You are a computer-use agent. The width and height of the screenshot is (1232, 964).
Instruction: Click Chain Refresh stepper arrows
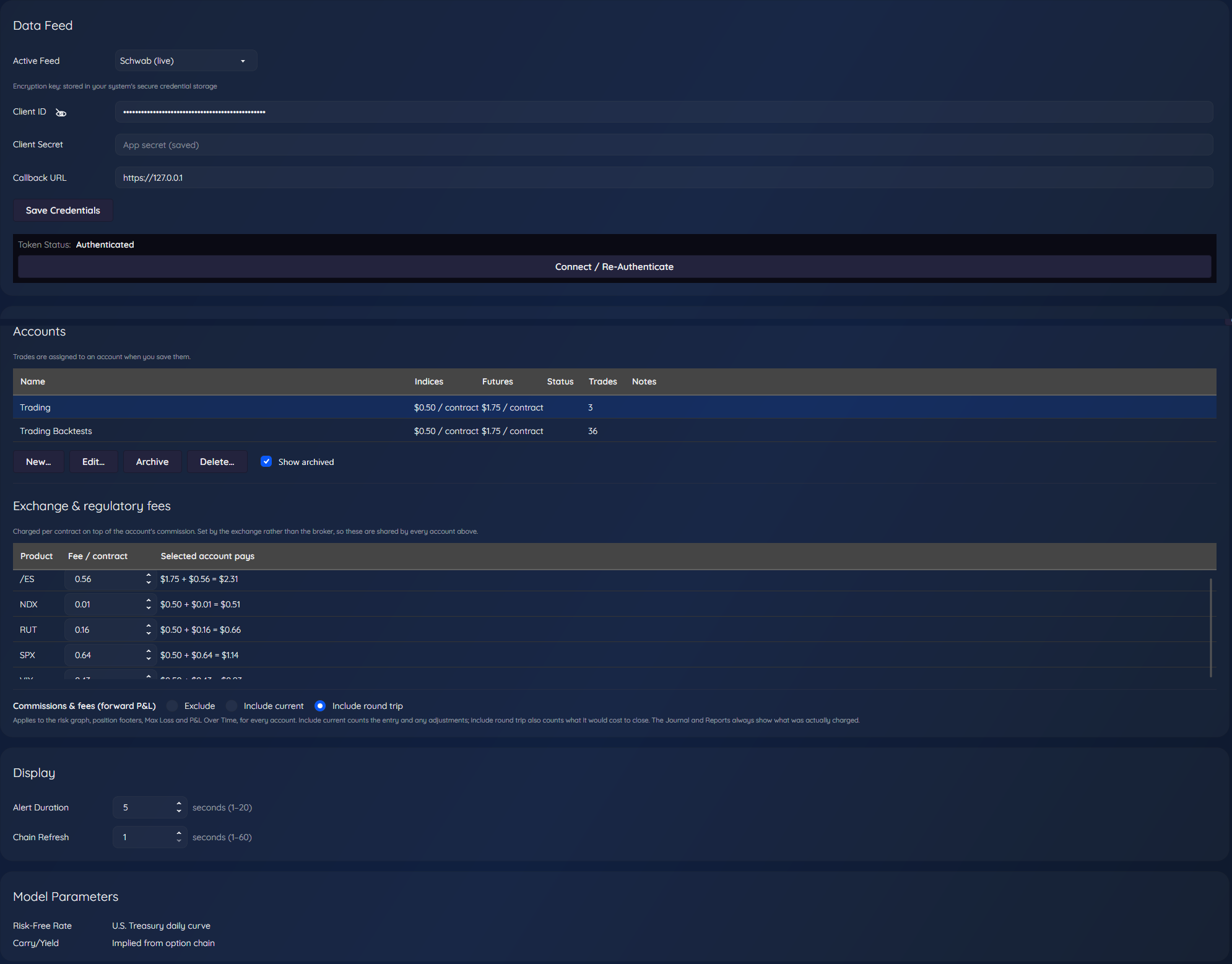pos(179,837)
